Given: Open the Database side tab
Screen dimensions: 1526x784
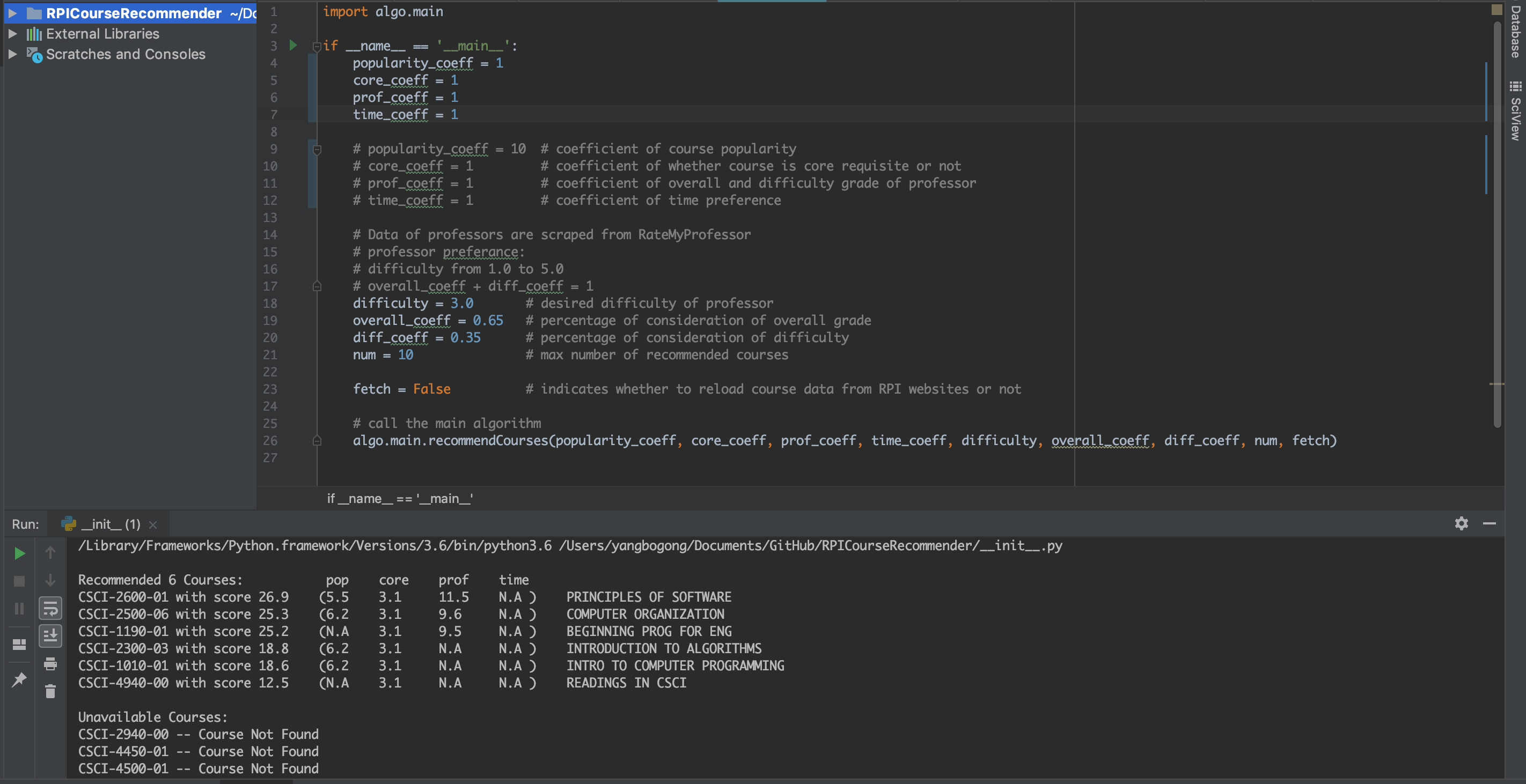Looking at the screenshot, I should pos(1515,32).
